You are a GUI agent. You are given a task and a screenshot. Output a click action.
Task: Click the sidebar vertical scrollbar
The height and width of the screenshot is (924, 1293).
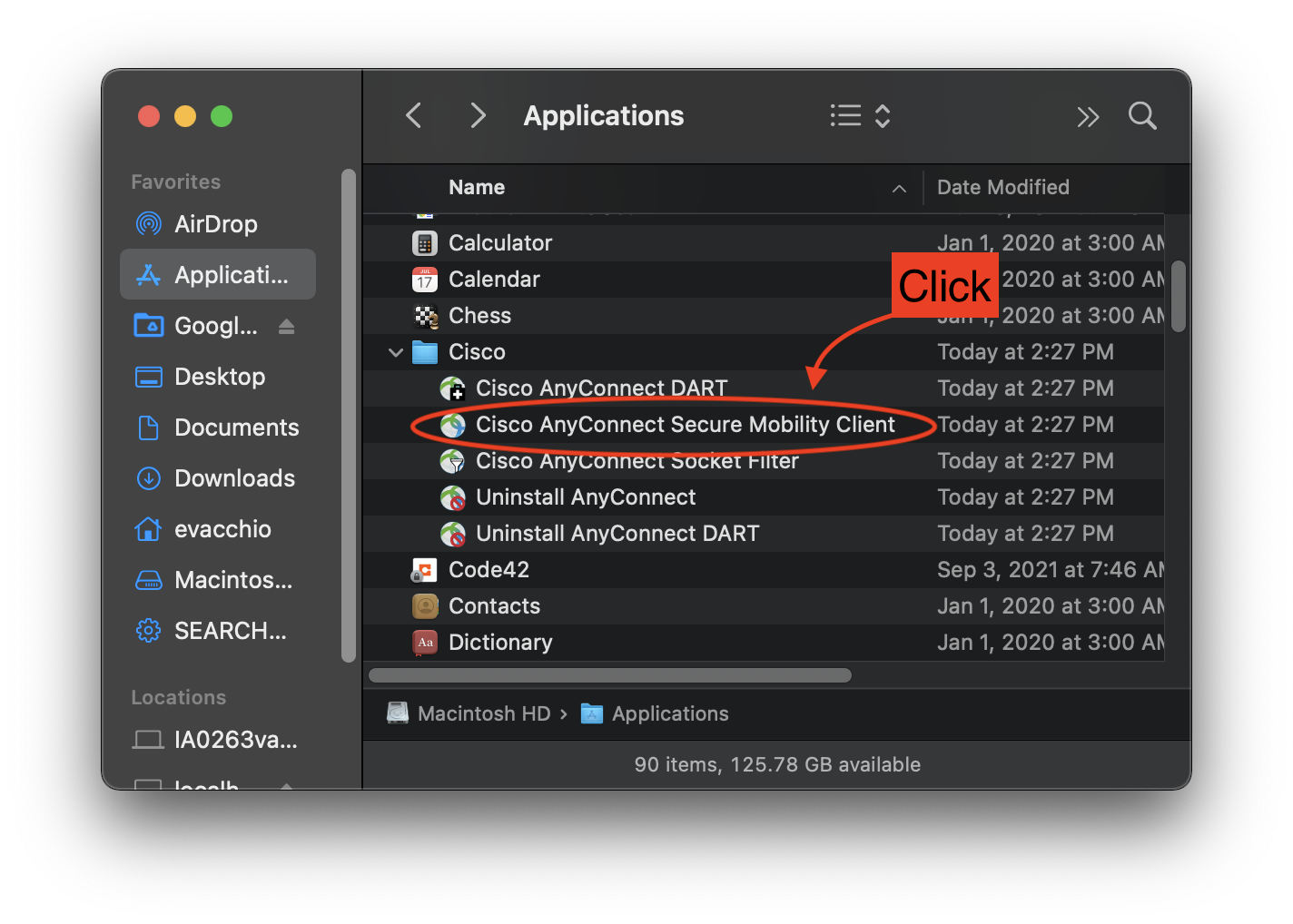(349, 416)
